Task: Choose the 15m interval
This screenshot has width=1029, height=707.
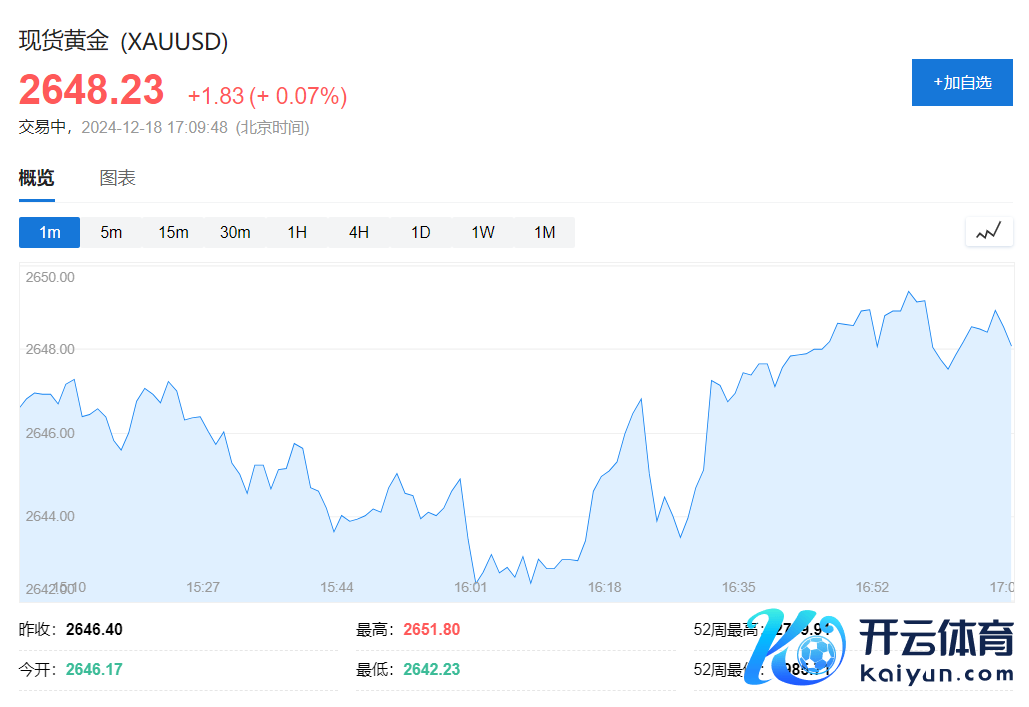Action: 173,232
